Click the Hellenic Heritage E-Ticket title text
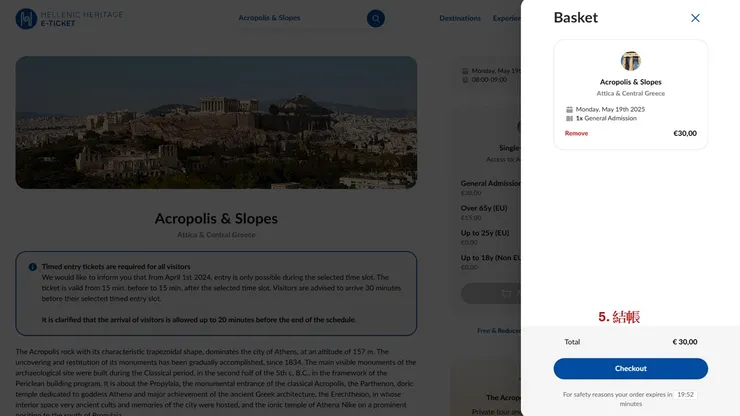This screenshot has height=416, width=740. click(x=82, y=18)
